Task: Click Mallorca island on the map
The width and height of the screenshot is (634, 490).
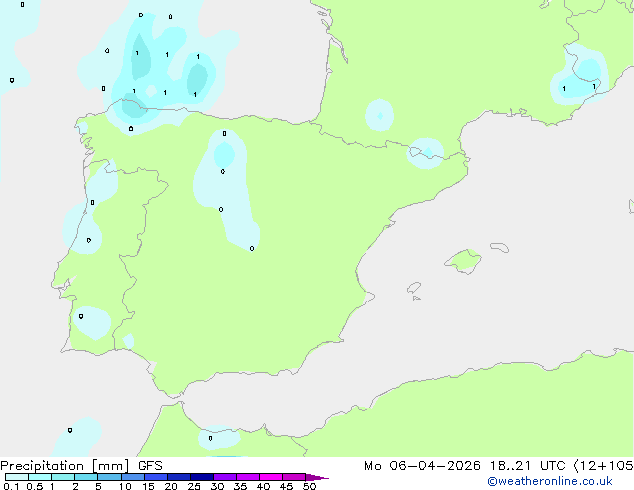Action: click(464, 261)
